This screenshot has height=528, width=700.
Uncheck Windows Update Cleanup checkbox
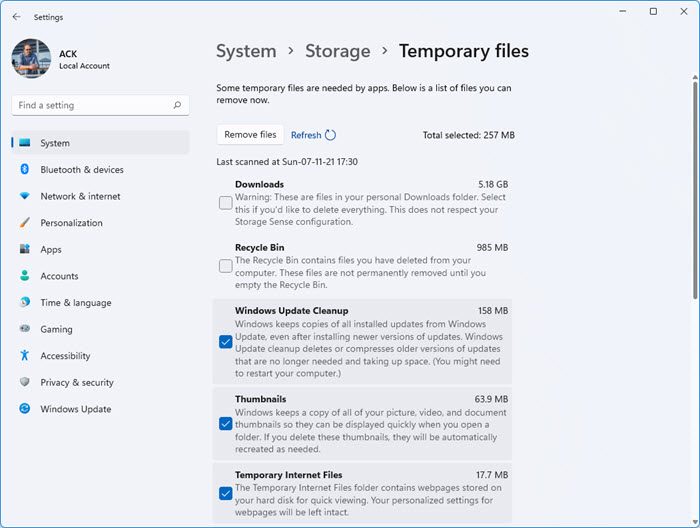tap(226, 342)
